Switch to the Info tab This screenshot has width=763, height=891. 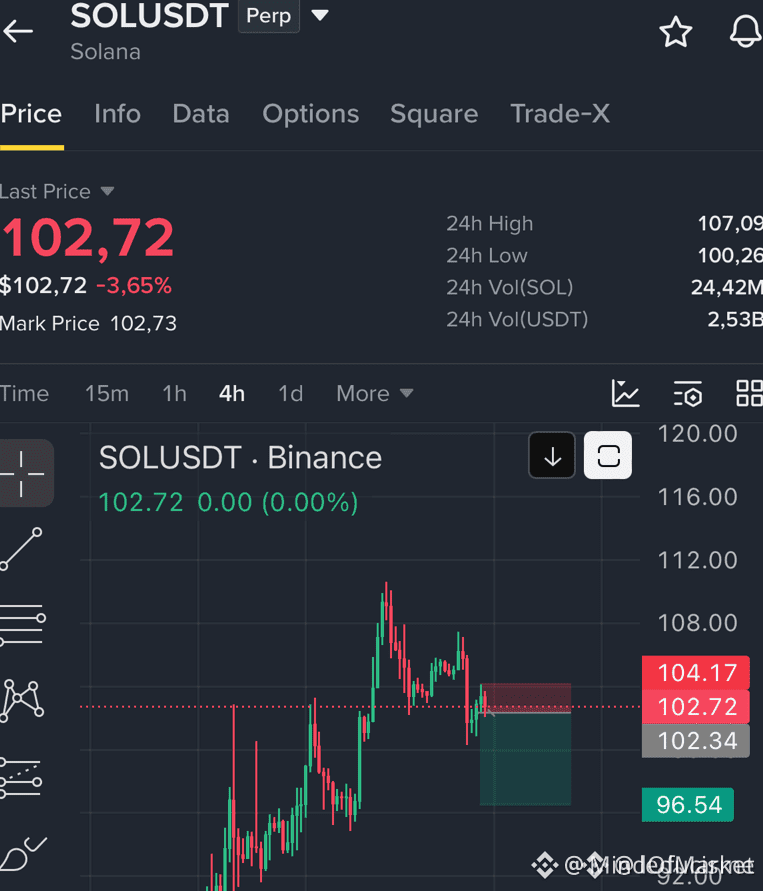(x=118, y=114)
